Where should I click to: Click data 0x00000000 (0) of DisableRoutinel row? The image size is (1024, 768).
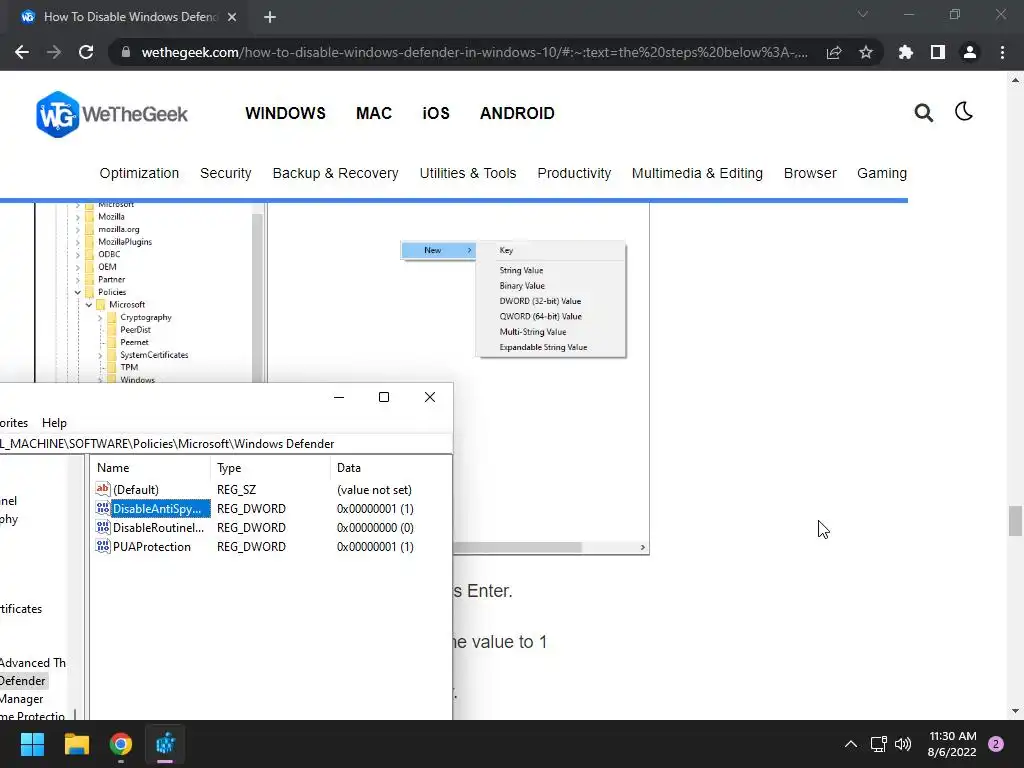[375, 528]
